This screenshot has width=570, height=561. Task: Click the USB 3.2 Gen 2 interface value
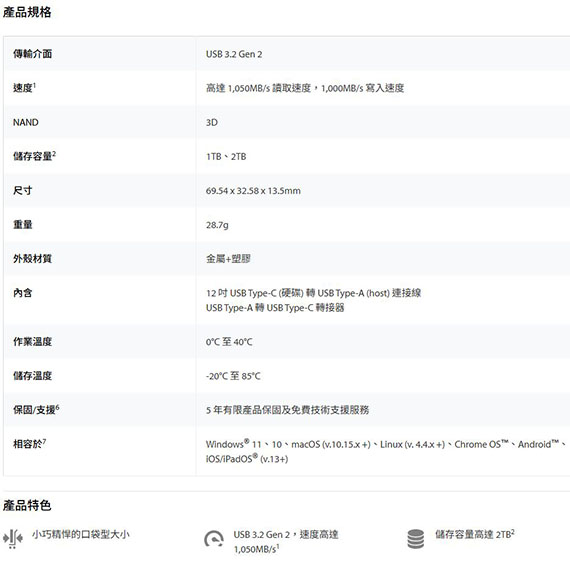pyautogui.click(x=234, y=54)
